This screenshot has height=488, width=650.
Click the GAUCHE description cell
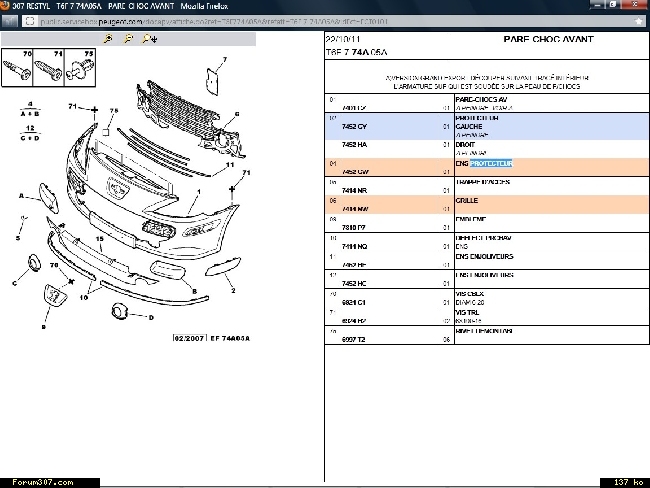[469, 126]
